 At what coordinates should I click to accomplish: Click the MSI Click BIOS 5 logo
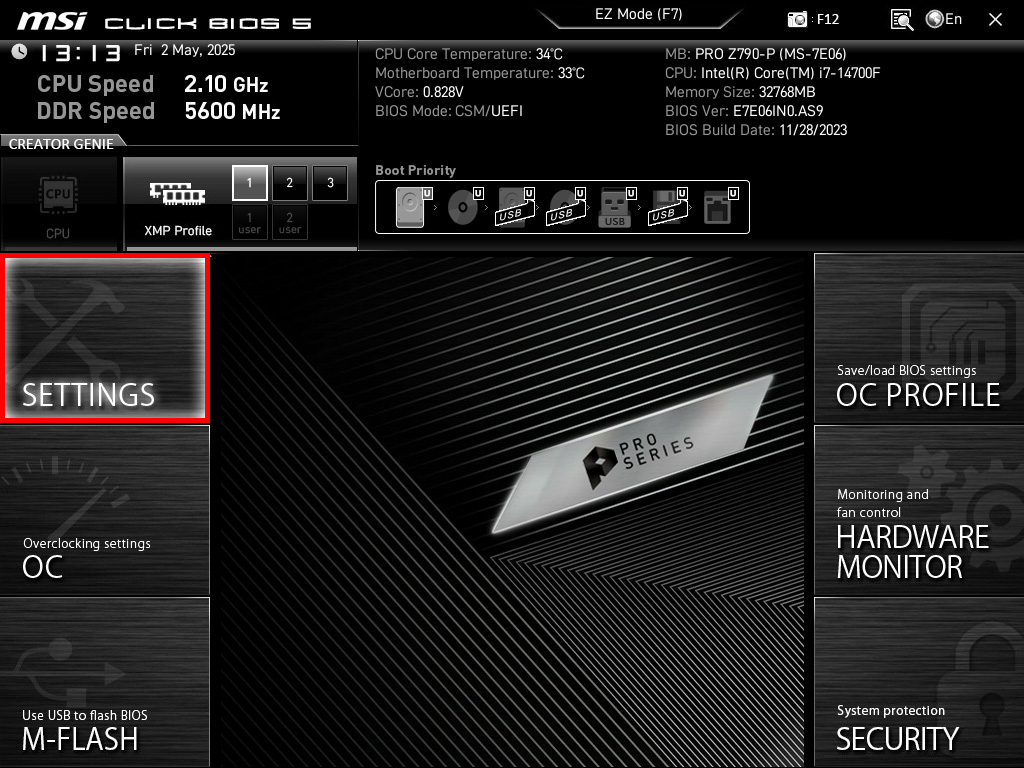[x=164, y=22]
